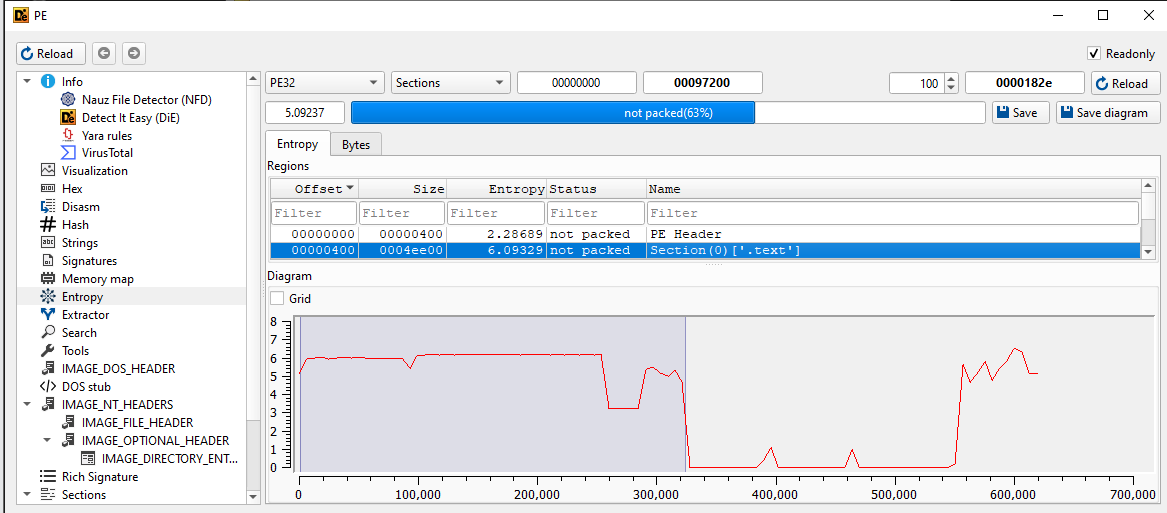Decrease the 100 spinner value

(x=950, y=89)
